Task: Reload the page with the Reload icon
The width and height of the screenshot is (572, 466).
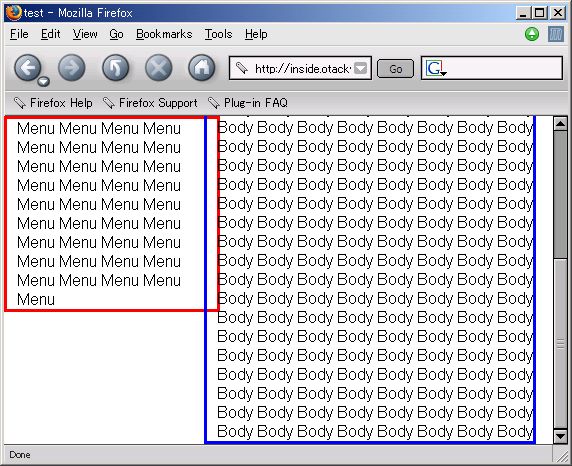Action: click(115, 68)
